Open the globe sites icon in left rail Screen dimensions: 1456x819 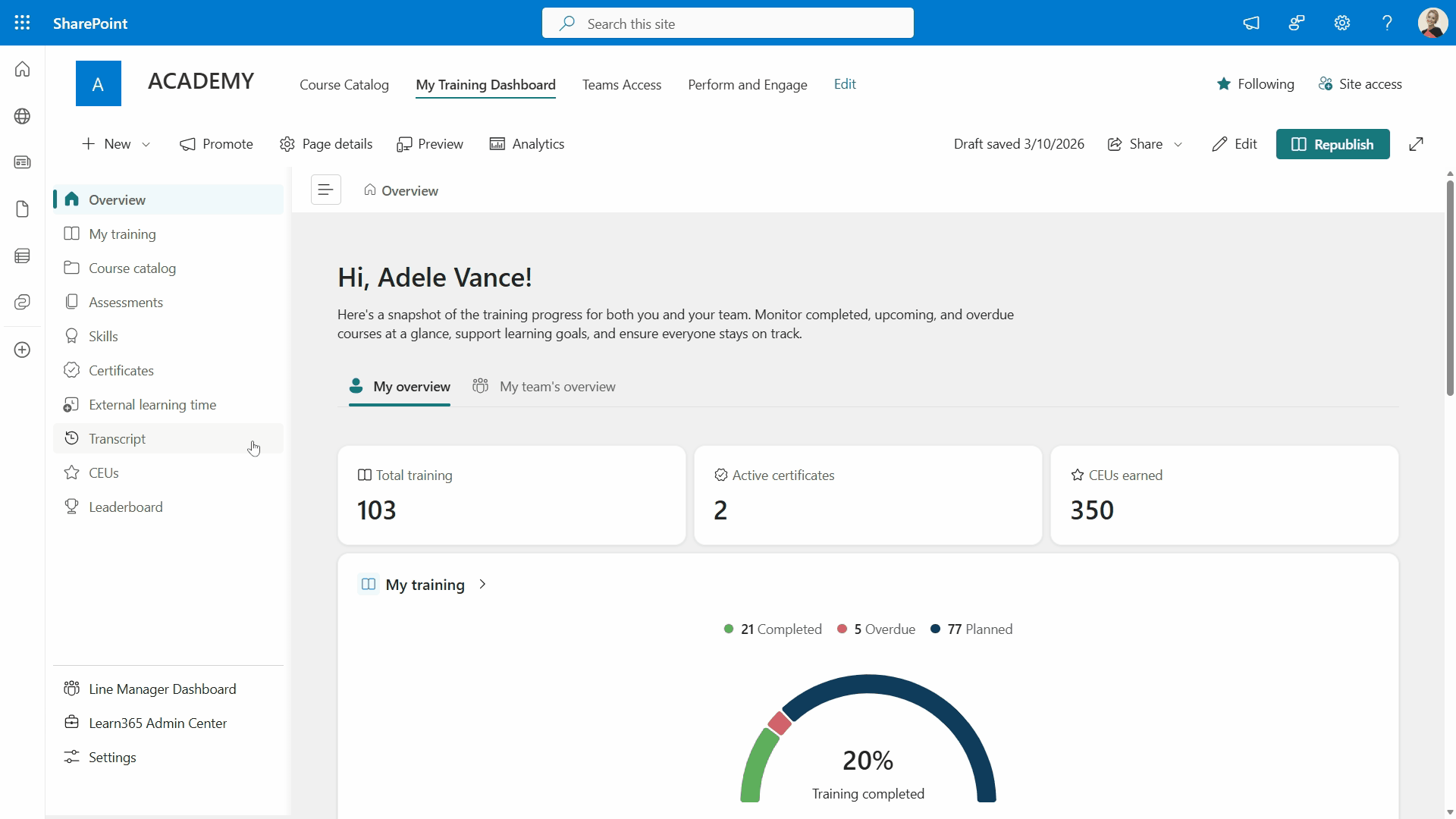tap(23, 116)
